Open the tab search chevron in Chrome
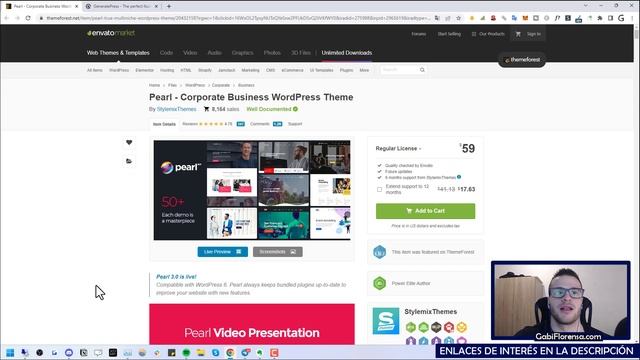Image resolution: width=640 pixels, height=360 pixels. [586, 6]
